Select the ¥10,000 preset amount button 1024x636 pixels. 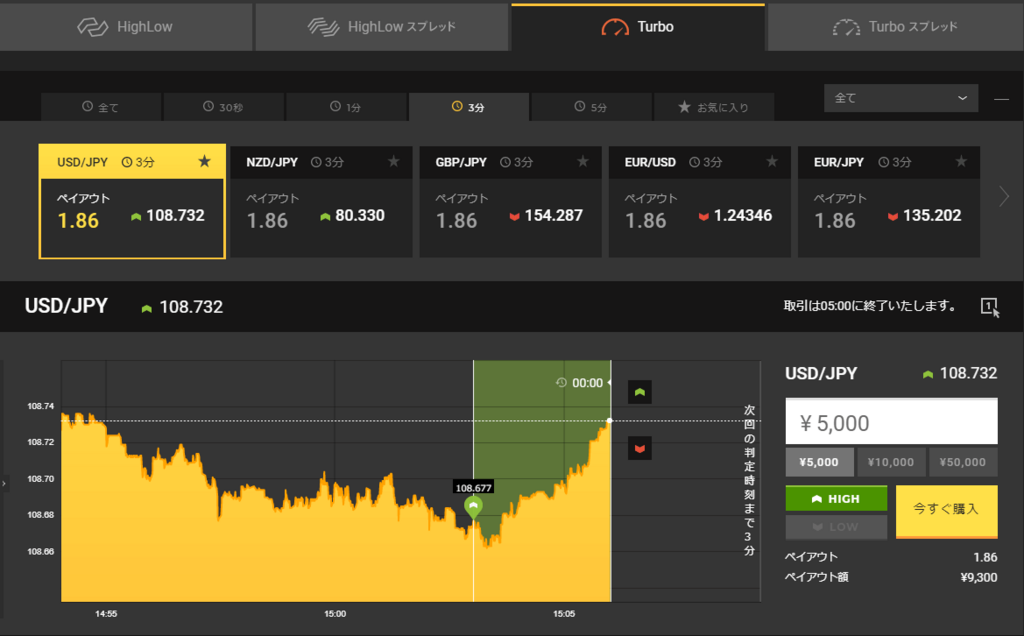[891, 462]
